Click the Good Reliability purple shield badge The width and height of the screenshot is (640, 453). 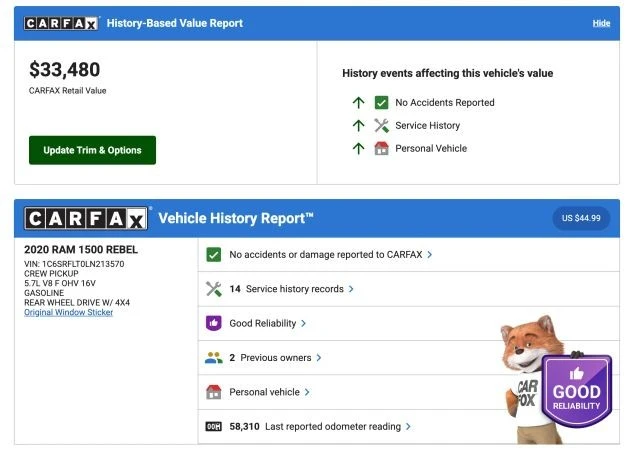[x=576, y=391]
